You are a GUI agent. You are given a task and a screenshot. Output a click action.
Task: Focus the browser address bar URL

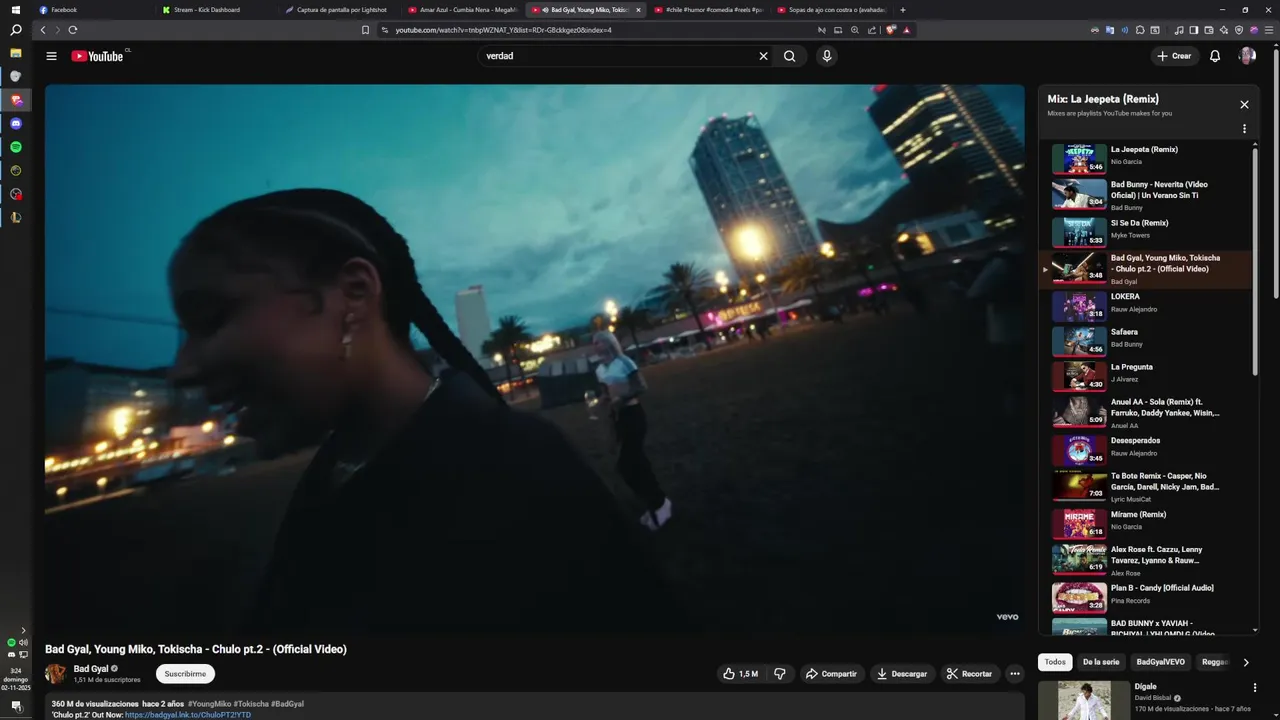(503, 30)
